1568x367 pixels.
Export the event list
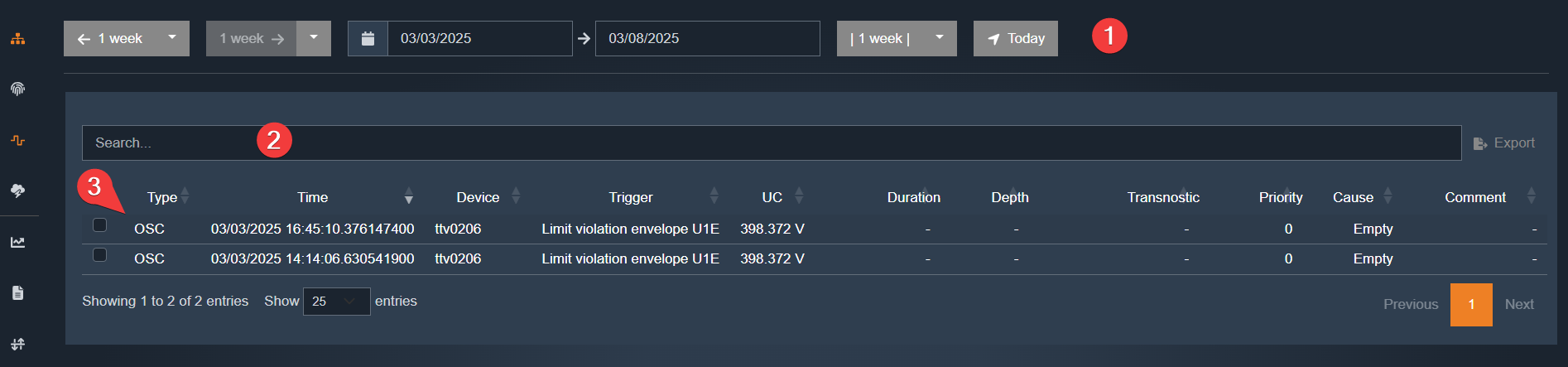tap(1504, 143)
